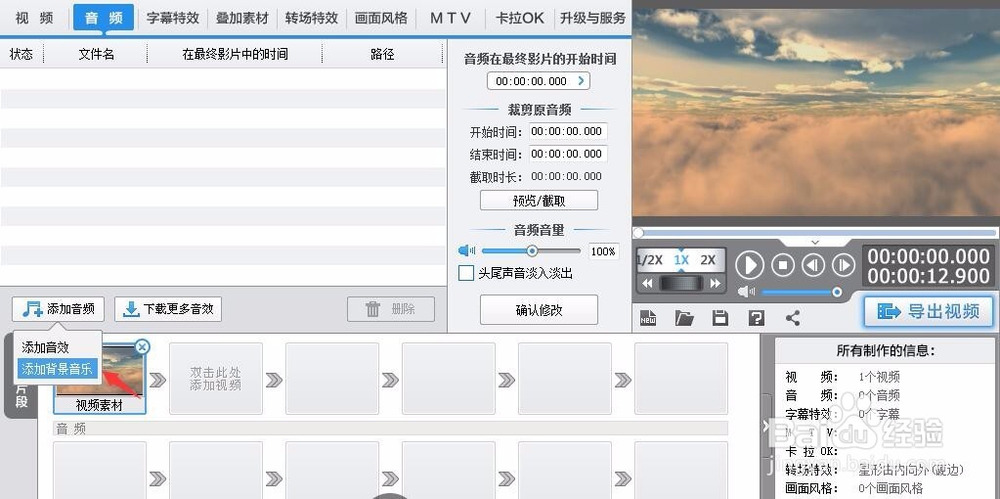
Task: Mute the preview player speaker icon
Action: point(747,292)
